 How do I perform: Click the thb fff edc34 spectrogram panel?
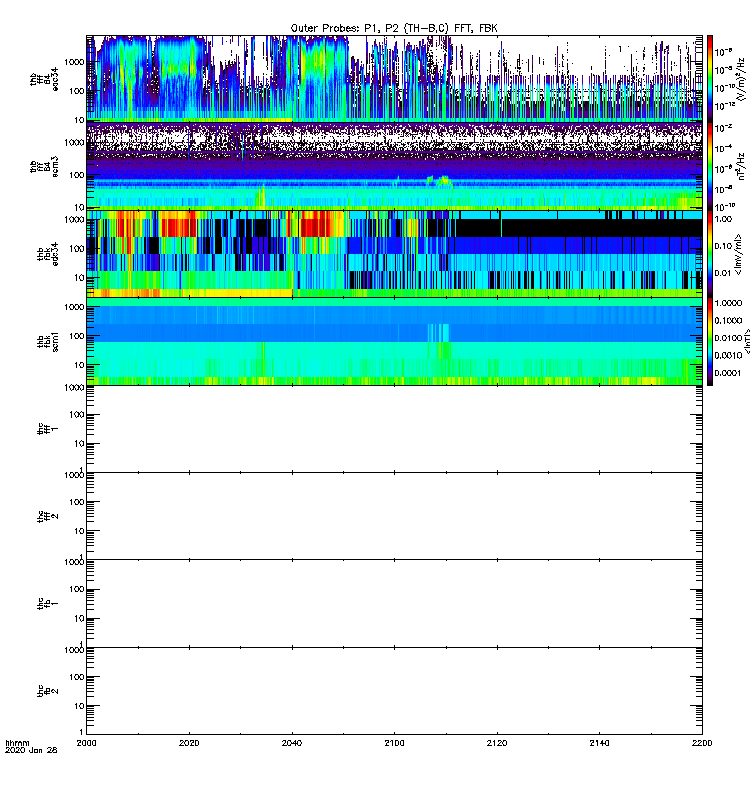point(394,78)
